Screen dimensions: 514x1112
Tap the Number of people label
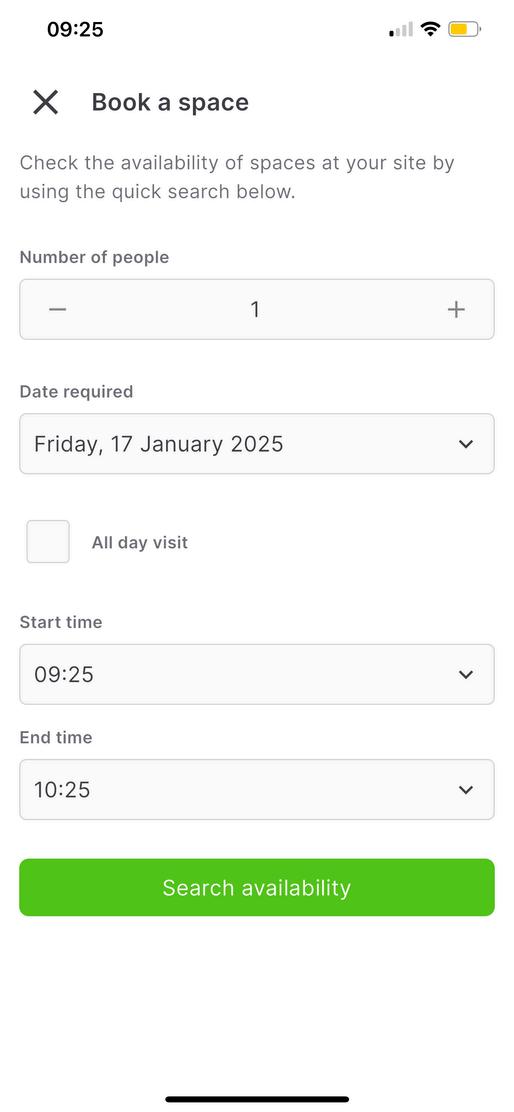(94, 257)
